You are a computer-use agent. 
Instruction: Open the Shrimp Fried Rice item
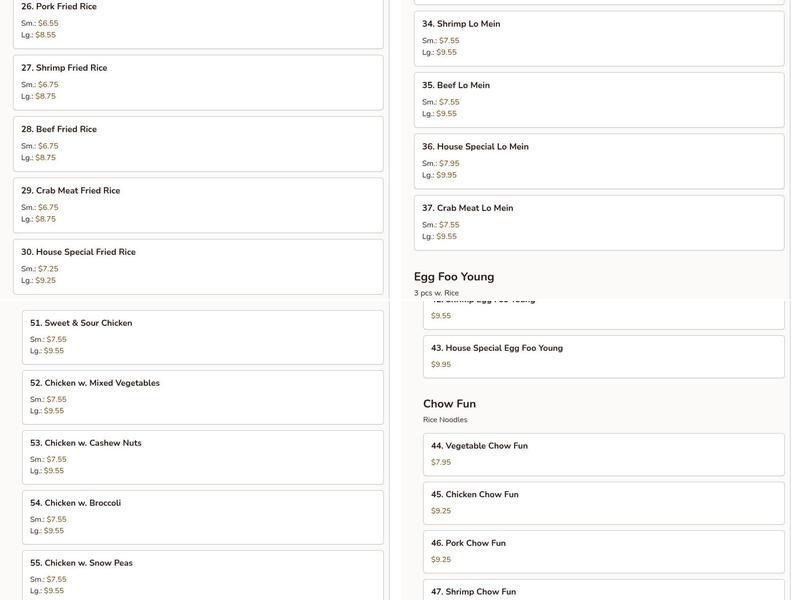198,82
